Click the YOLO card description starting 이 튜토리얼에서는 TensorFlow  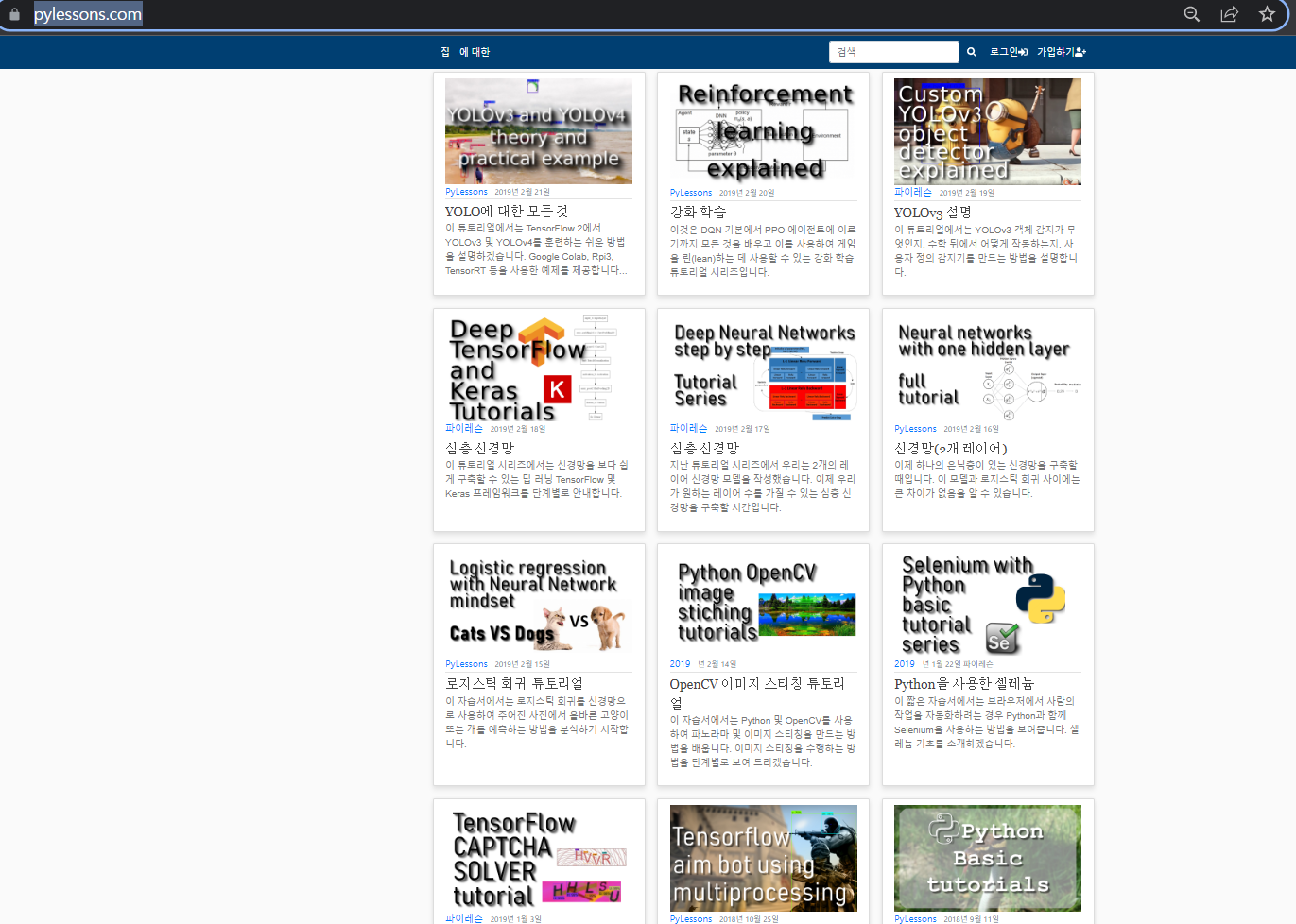click(x=536, y=249)
